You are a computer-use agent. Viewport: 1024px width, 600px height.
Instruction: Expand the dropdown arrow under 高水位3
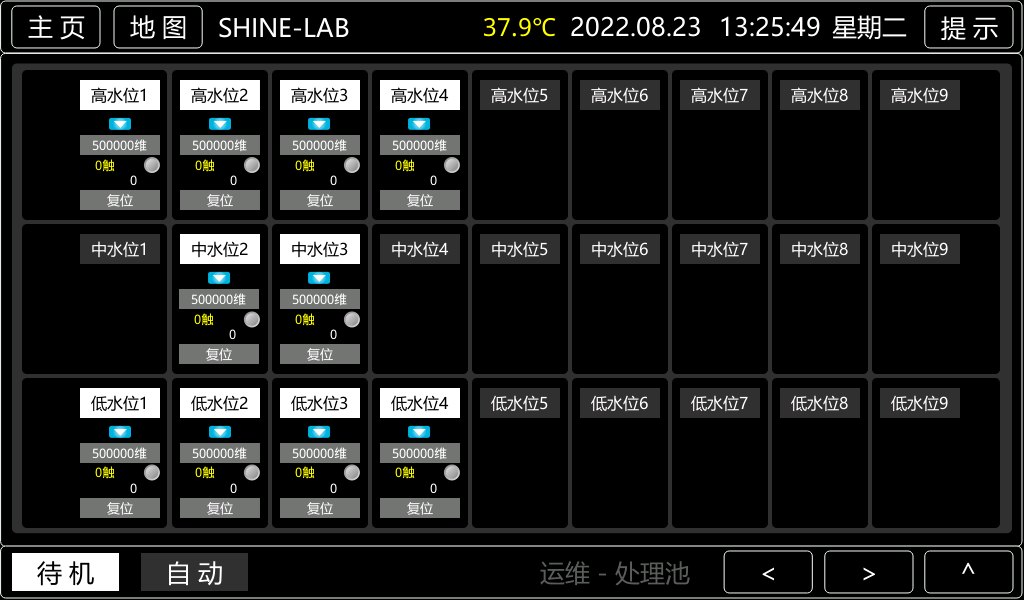319,124
